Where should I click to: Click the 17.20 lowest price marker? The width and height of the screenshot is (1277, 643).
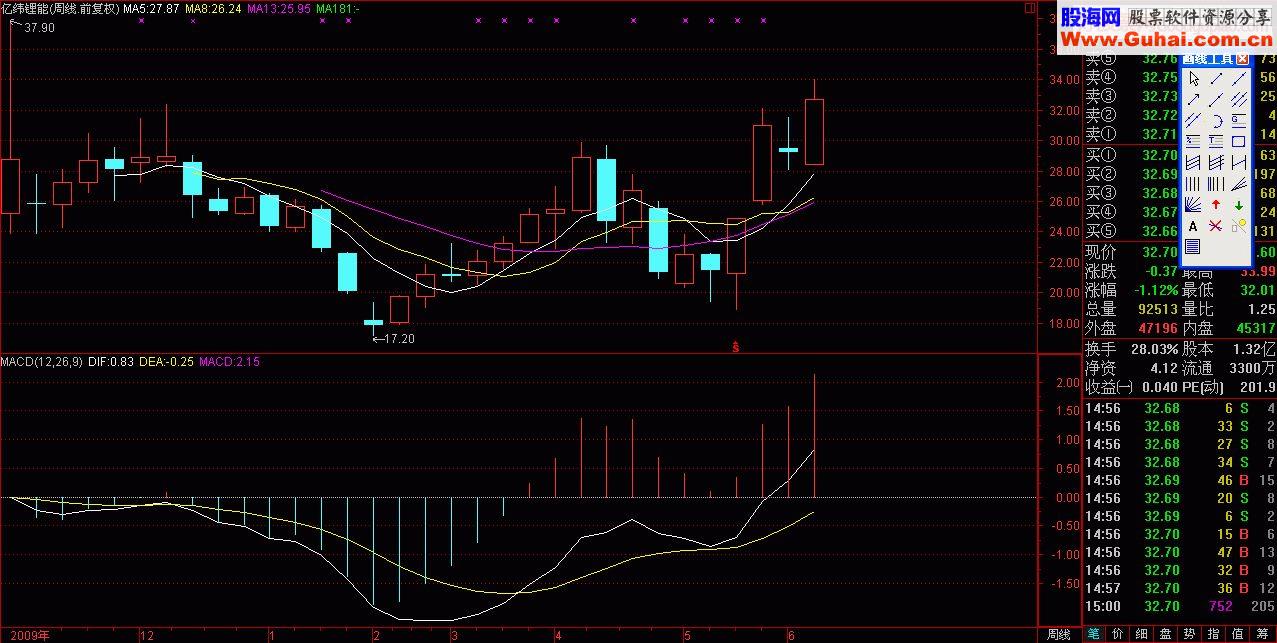(x=397, y=339)
